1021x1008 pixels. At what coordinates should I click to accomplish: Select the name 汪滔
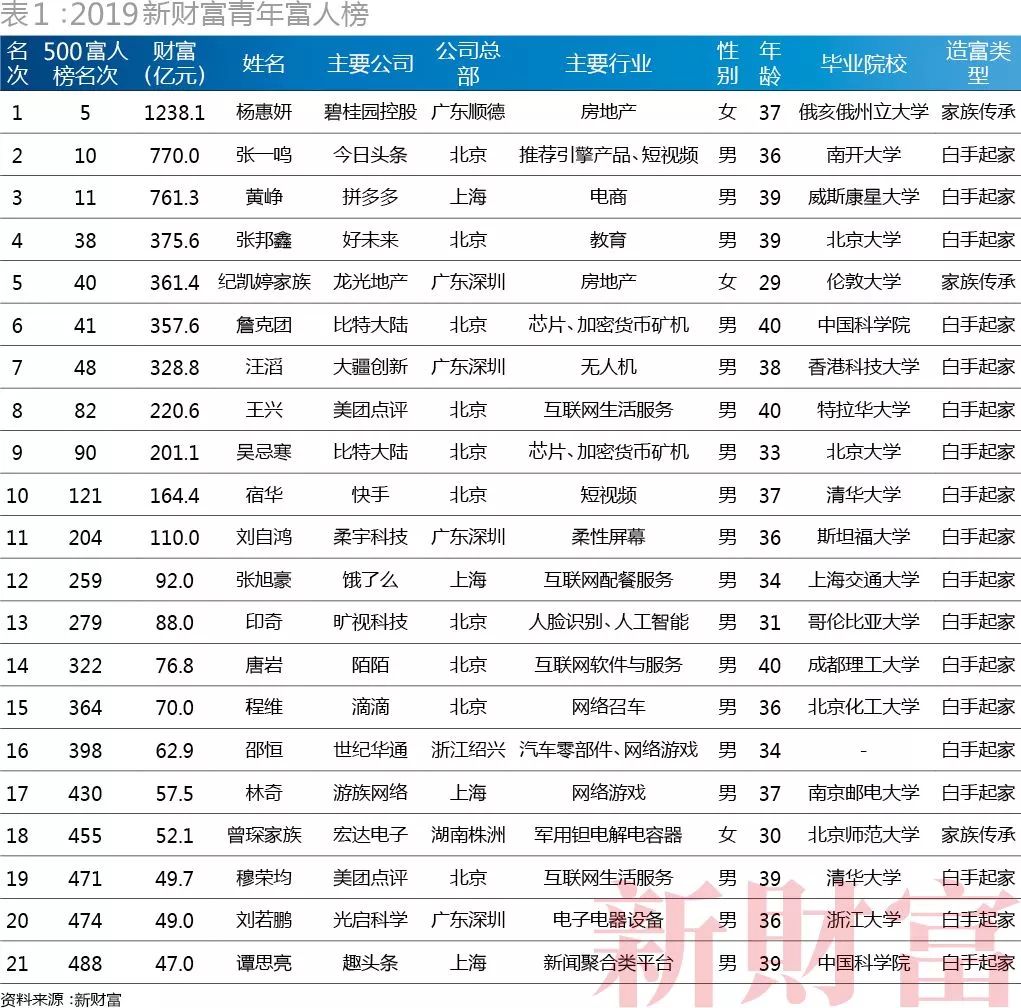[x=264, y=367]
